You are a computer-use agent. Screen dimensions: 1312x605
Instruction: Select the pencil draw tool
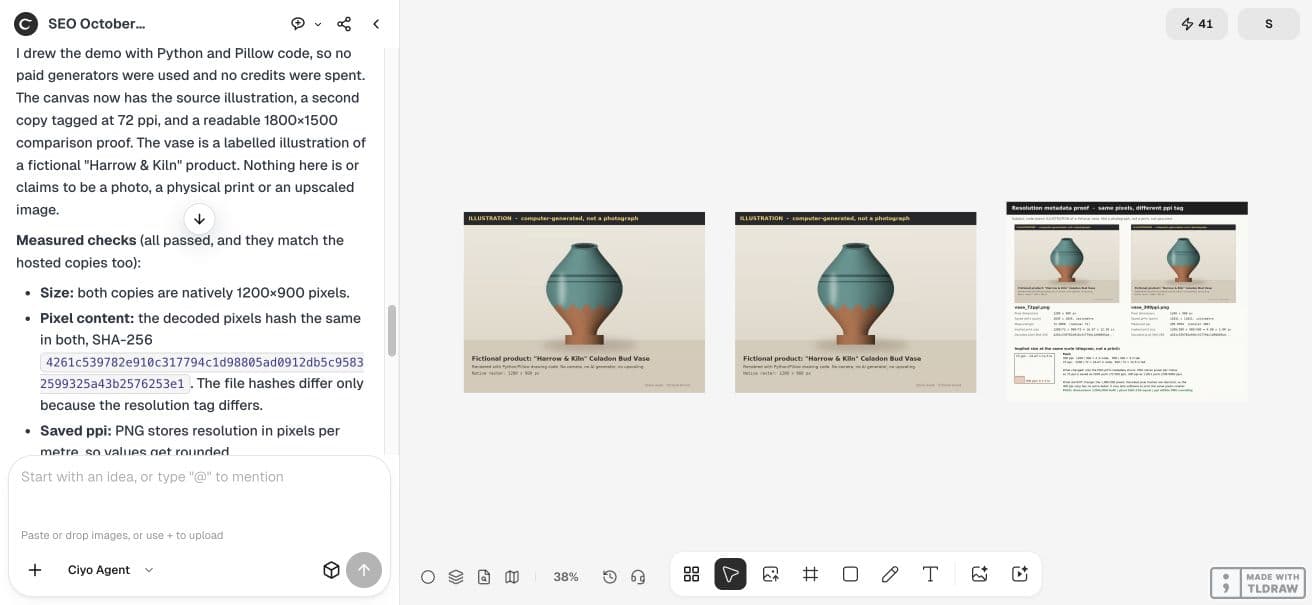[890, 574]
